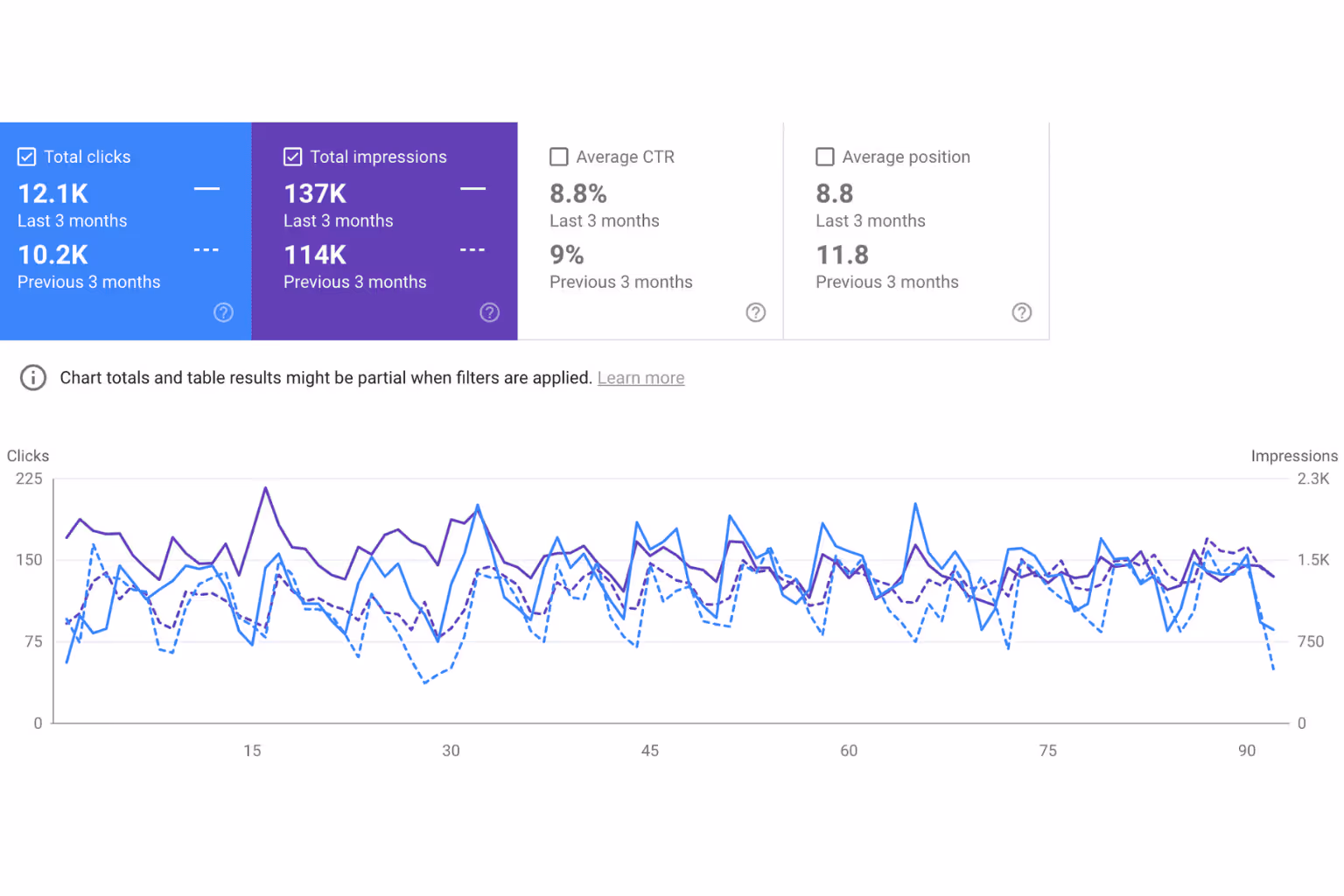
Task: Open help icon on Average position card
Action: tap(1021, 312)
